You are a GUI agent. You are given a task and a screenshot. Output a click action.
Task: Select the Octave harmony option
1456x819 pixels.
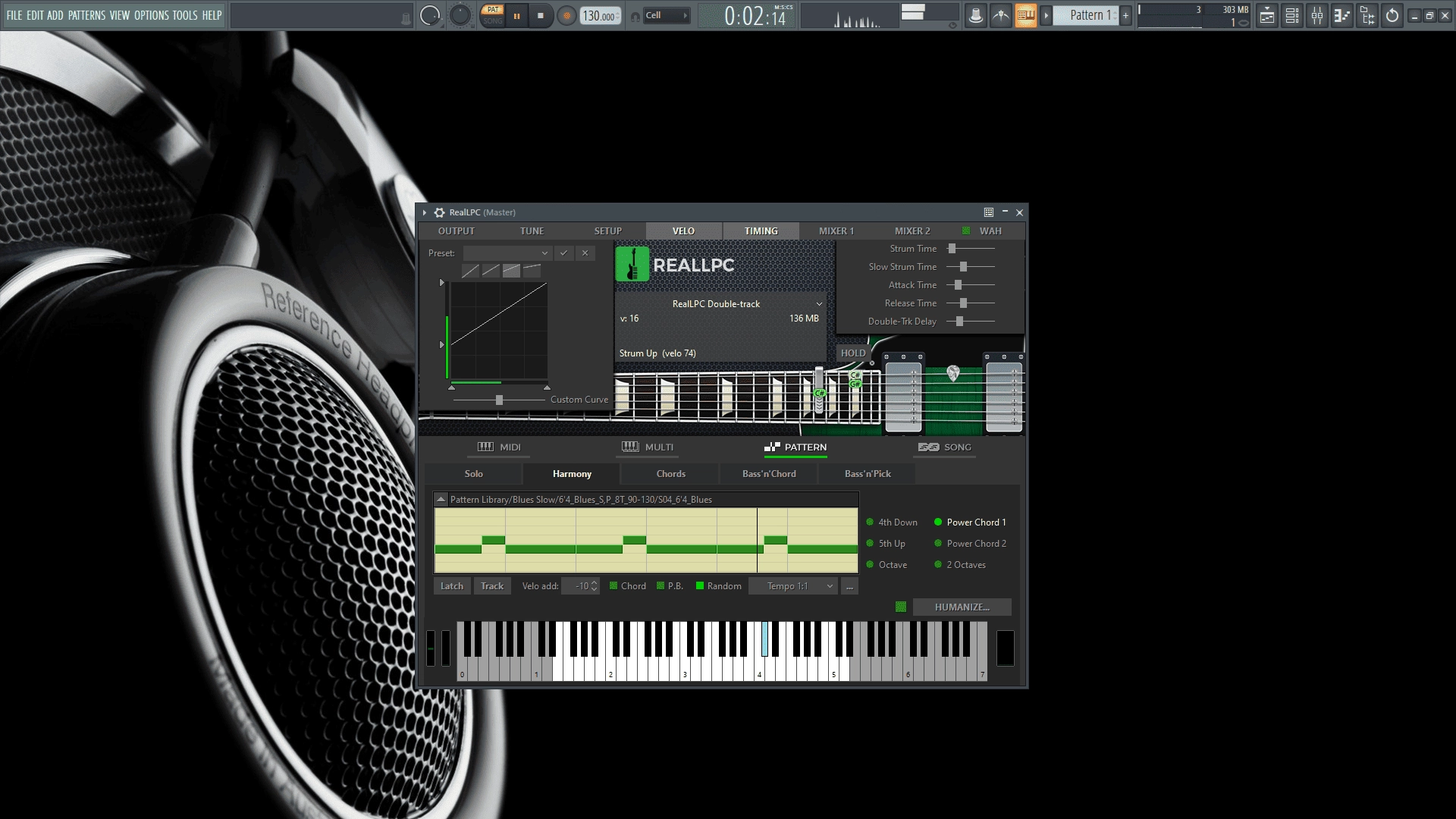coord(886,565)
